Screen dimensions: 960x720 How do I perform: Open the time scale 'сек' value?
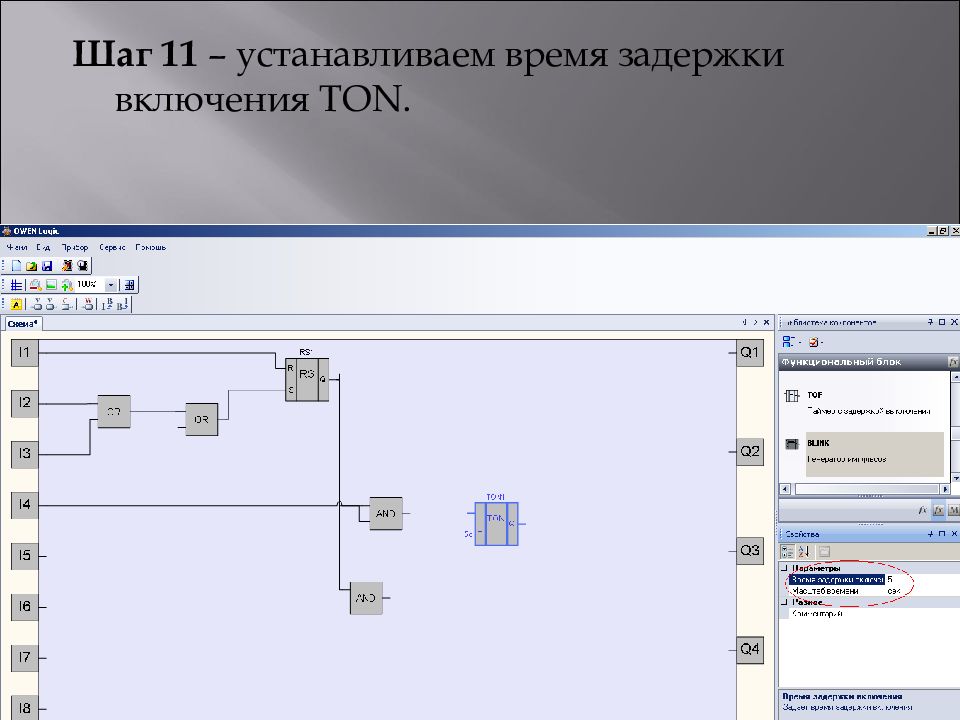pos(922,591)
